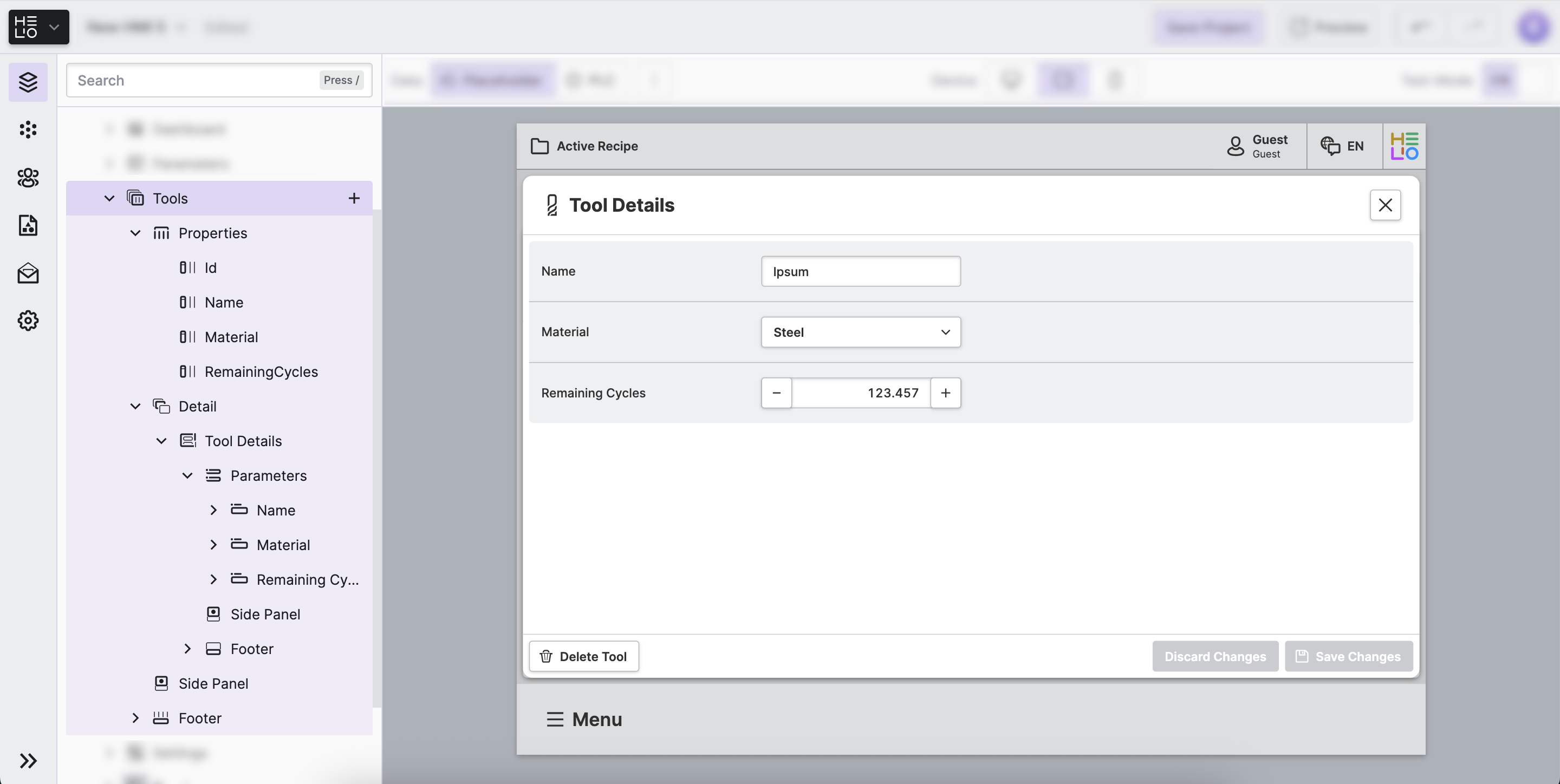This screenshot has height=784, width=1560.
Task: Open the report document sidebar icon
Action: (28, 225)
